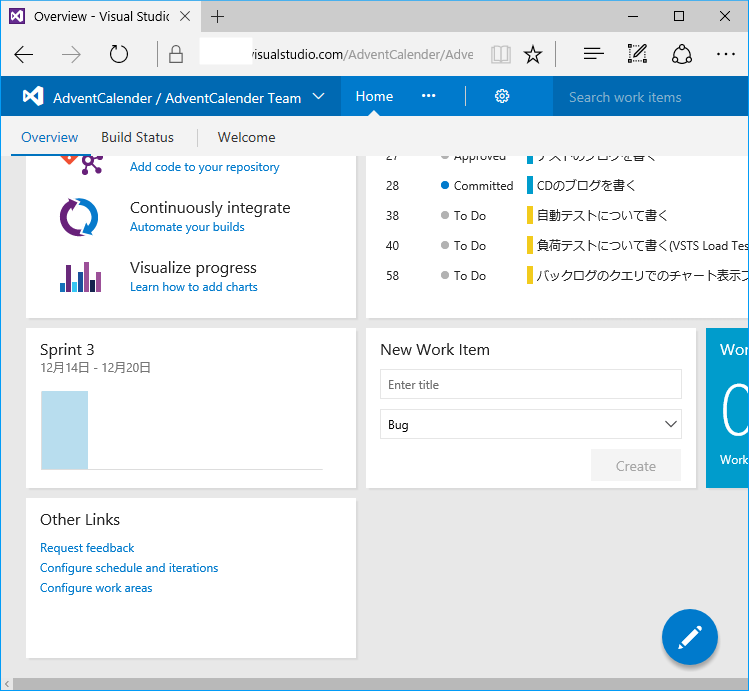Click the To Do state of item 38
This screenshot has width=749, height=691.
[x=469, y=216]
